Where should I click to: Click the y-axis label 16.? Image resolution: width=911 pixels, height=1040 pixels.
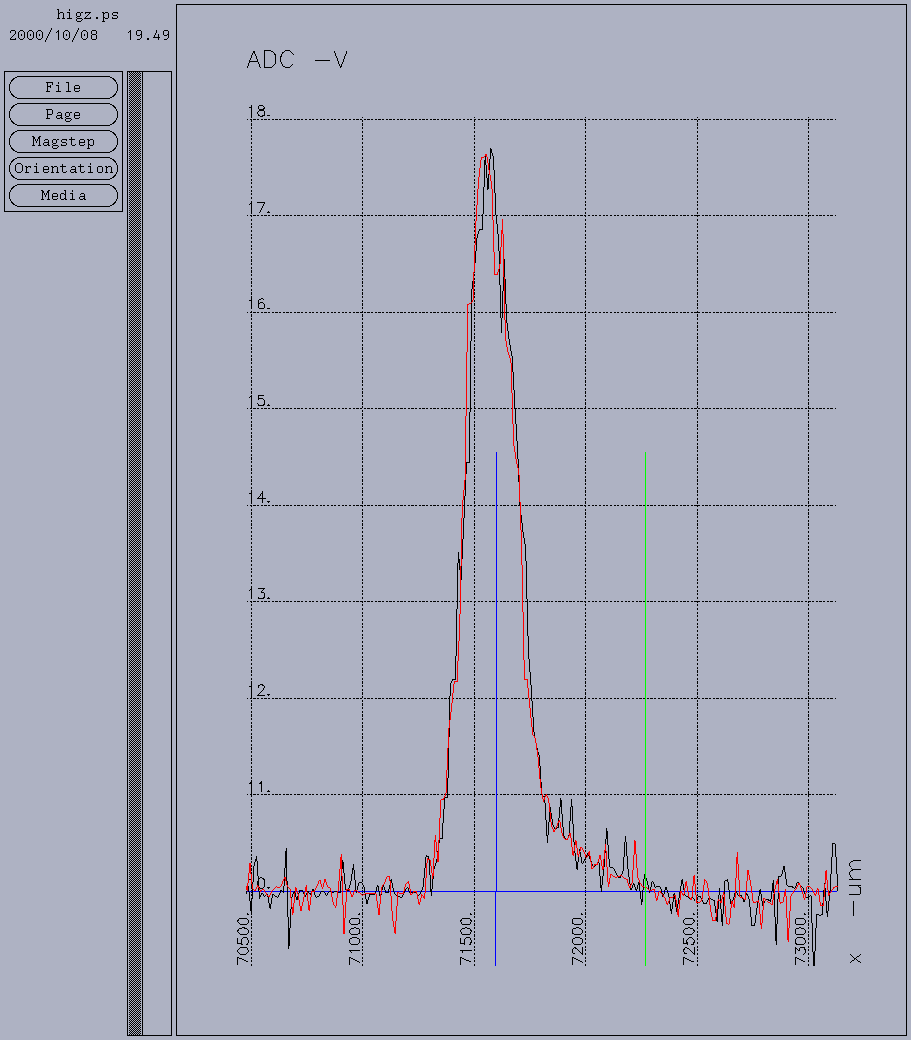(x=259, y=304)
